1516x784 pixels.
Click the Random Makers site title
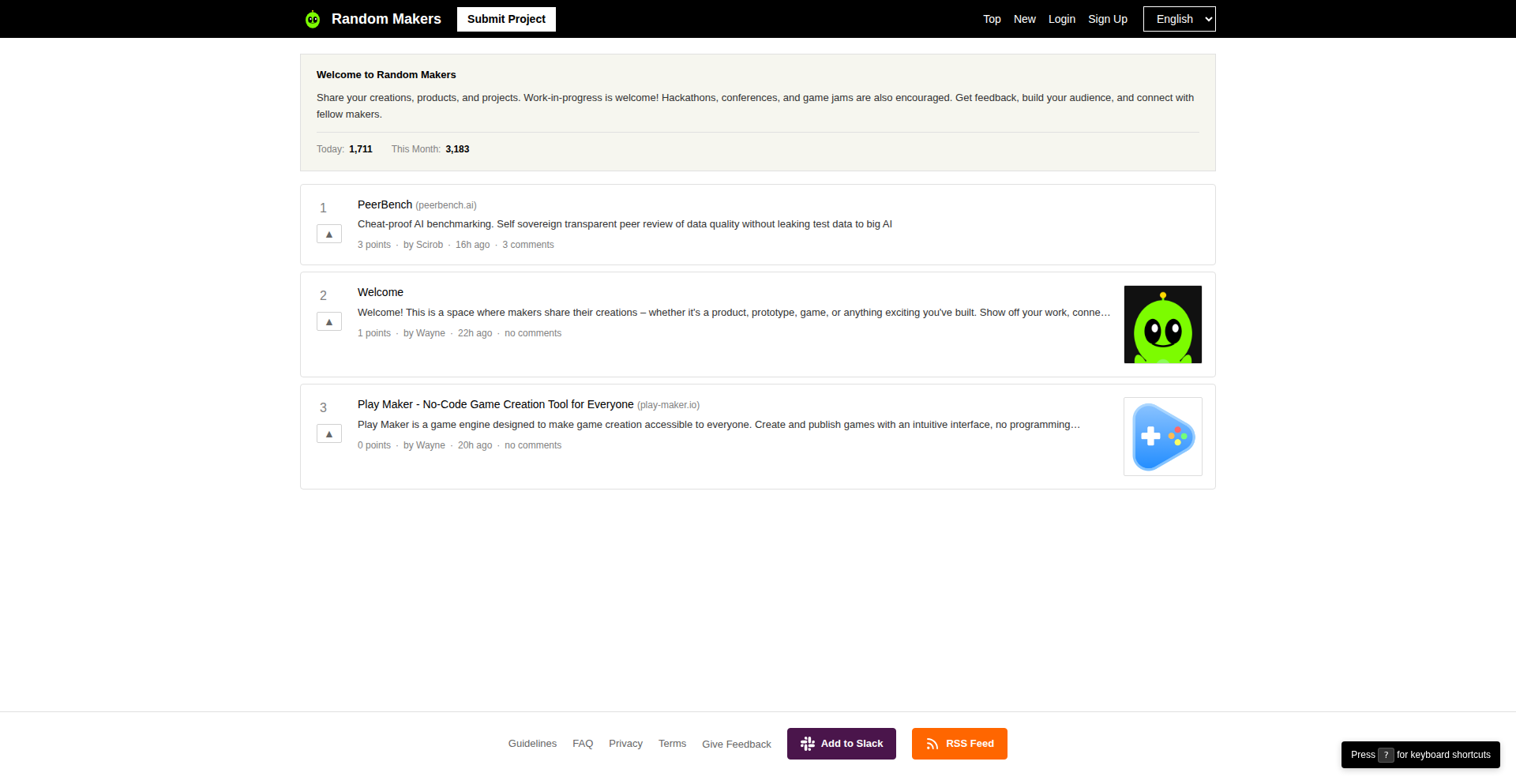[x=386, y=19]
